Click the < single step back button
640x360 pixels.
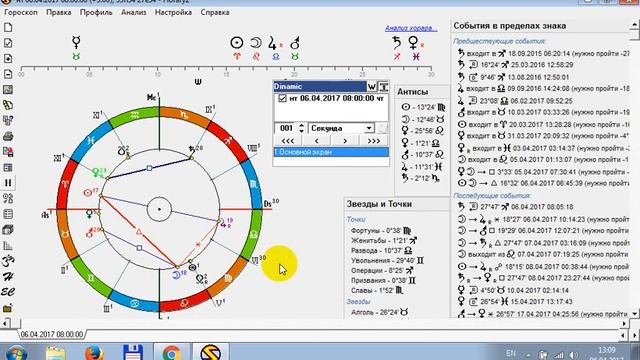click(x=316, y=141)
